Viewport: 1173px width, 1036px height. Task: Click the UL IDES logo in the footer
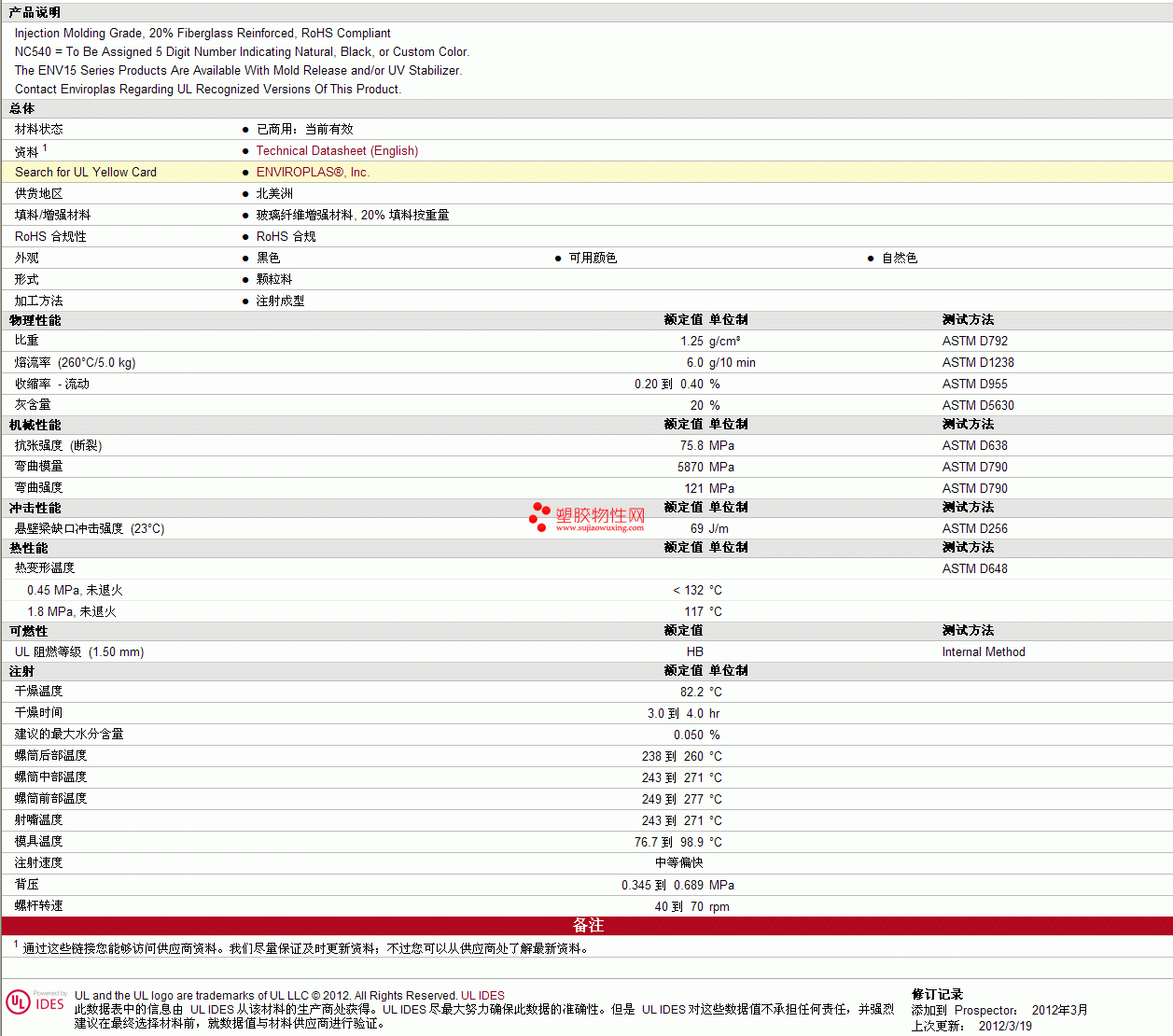35,1001
